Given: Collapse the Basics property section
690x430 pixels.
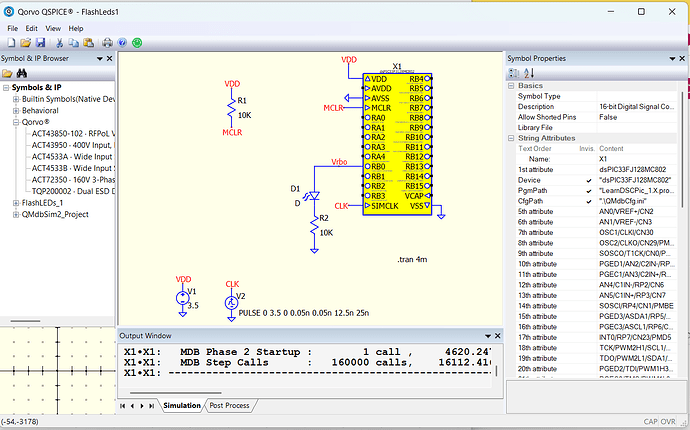Looking at the screenshot, I should [x=511, y=86].
